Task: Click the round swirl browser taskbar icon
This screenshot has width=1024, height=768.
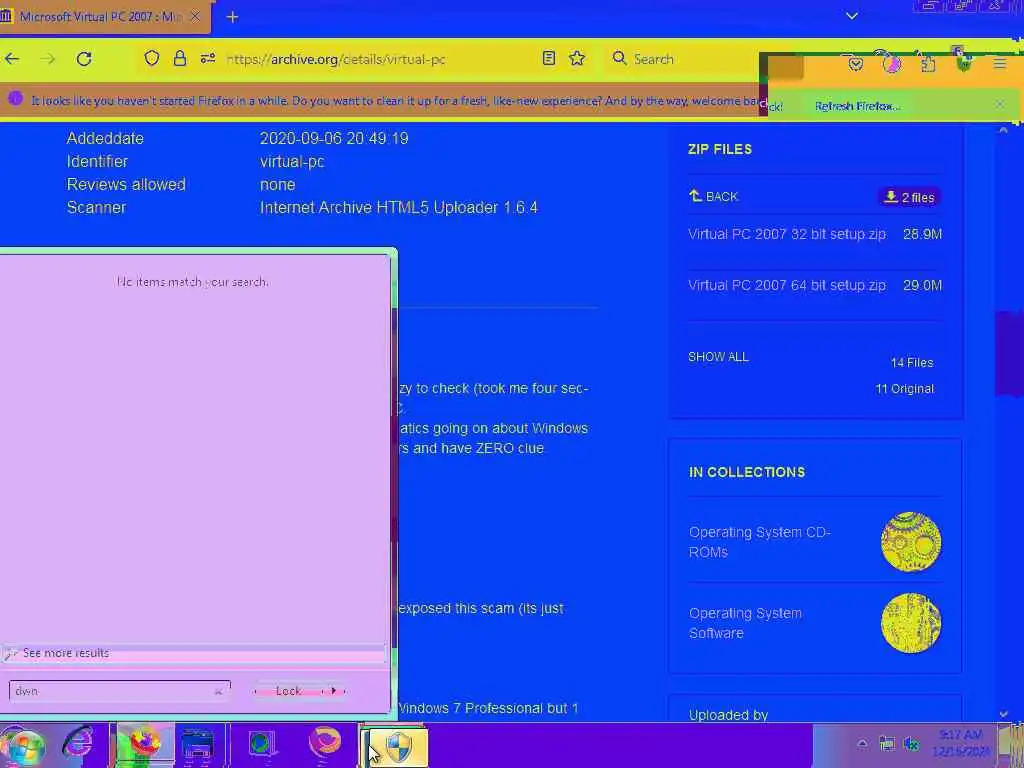Action: click(x=325, y=743)
